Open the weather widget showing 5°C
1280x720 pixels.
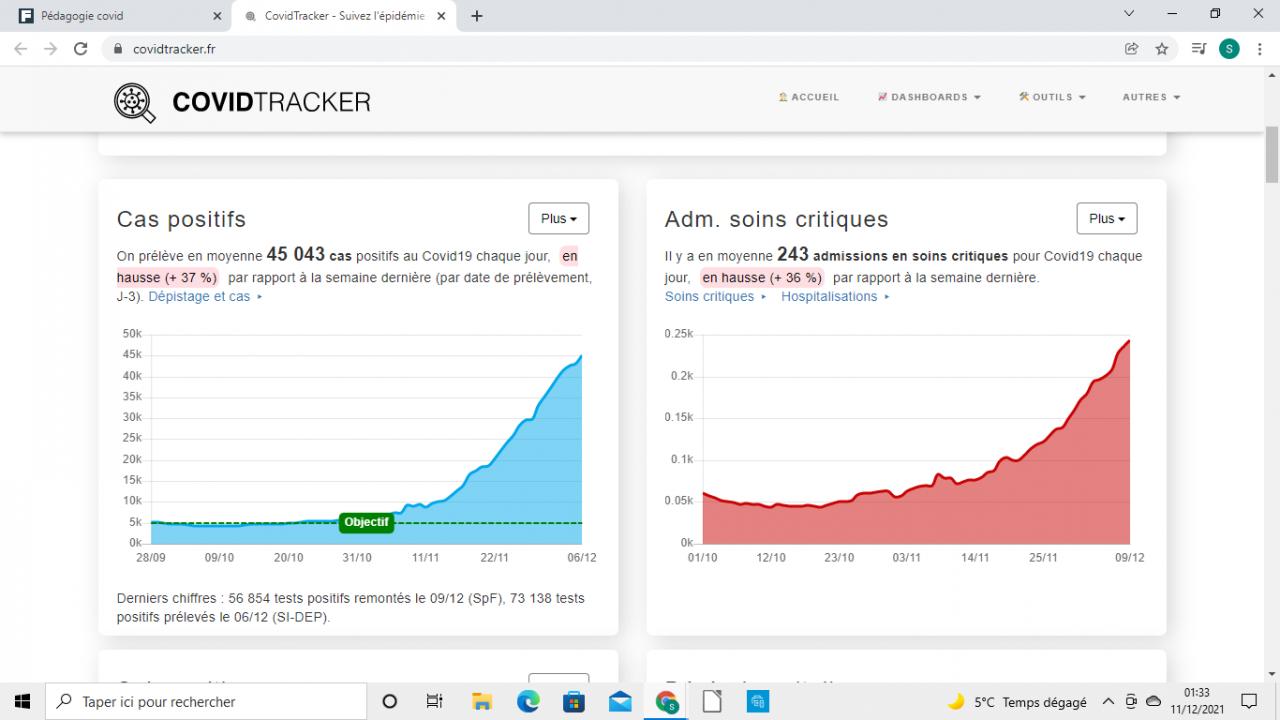(1016, 702)
